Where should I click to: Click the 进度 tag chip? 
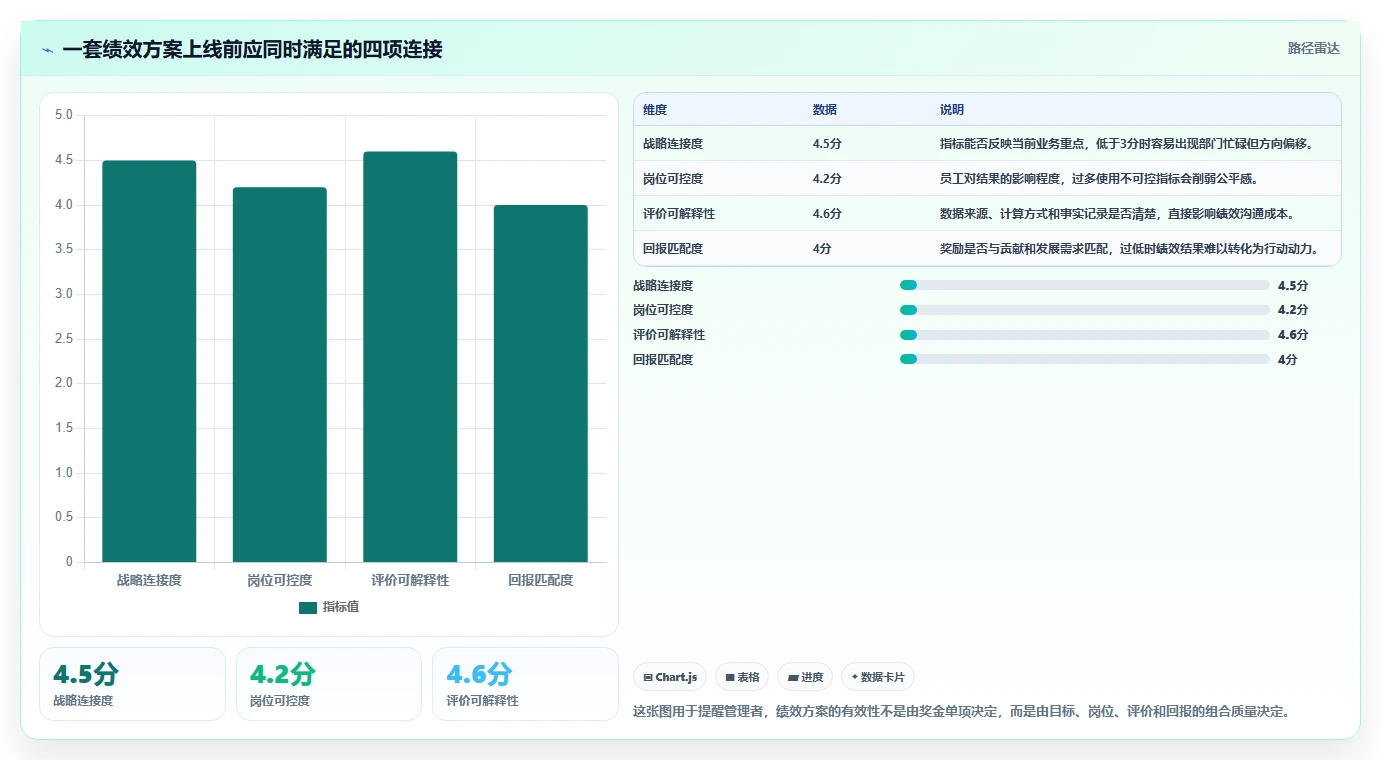pos(805,677)
